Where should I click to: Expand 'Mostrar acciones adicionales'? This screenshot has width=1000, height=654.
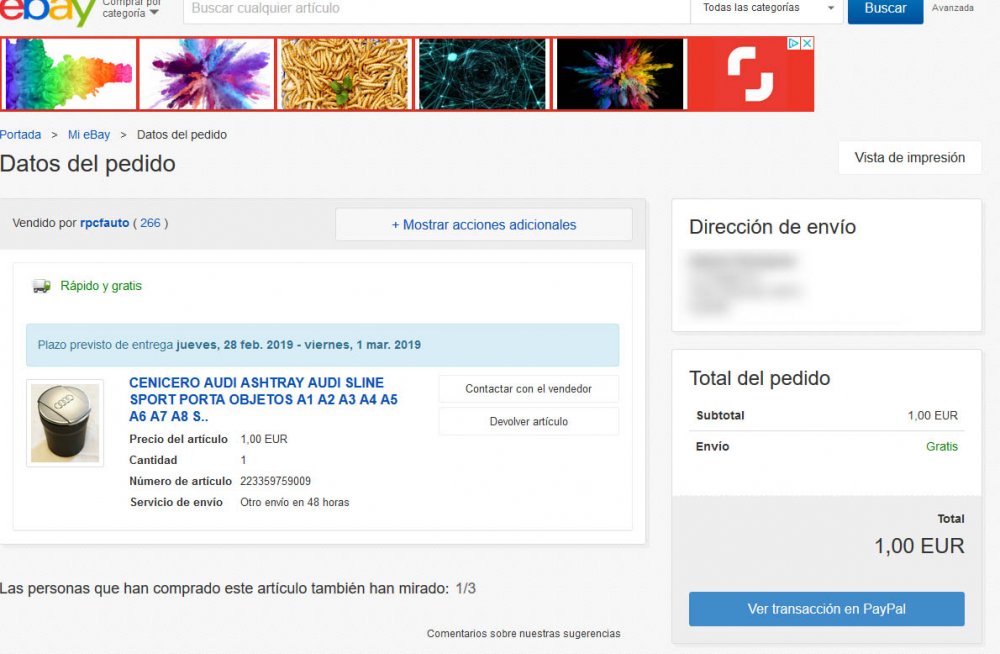click(x=484, y=225)
